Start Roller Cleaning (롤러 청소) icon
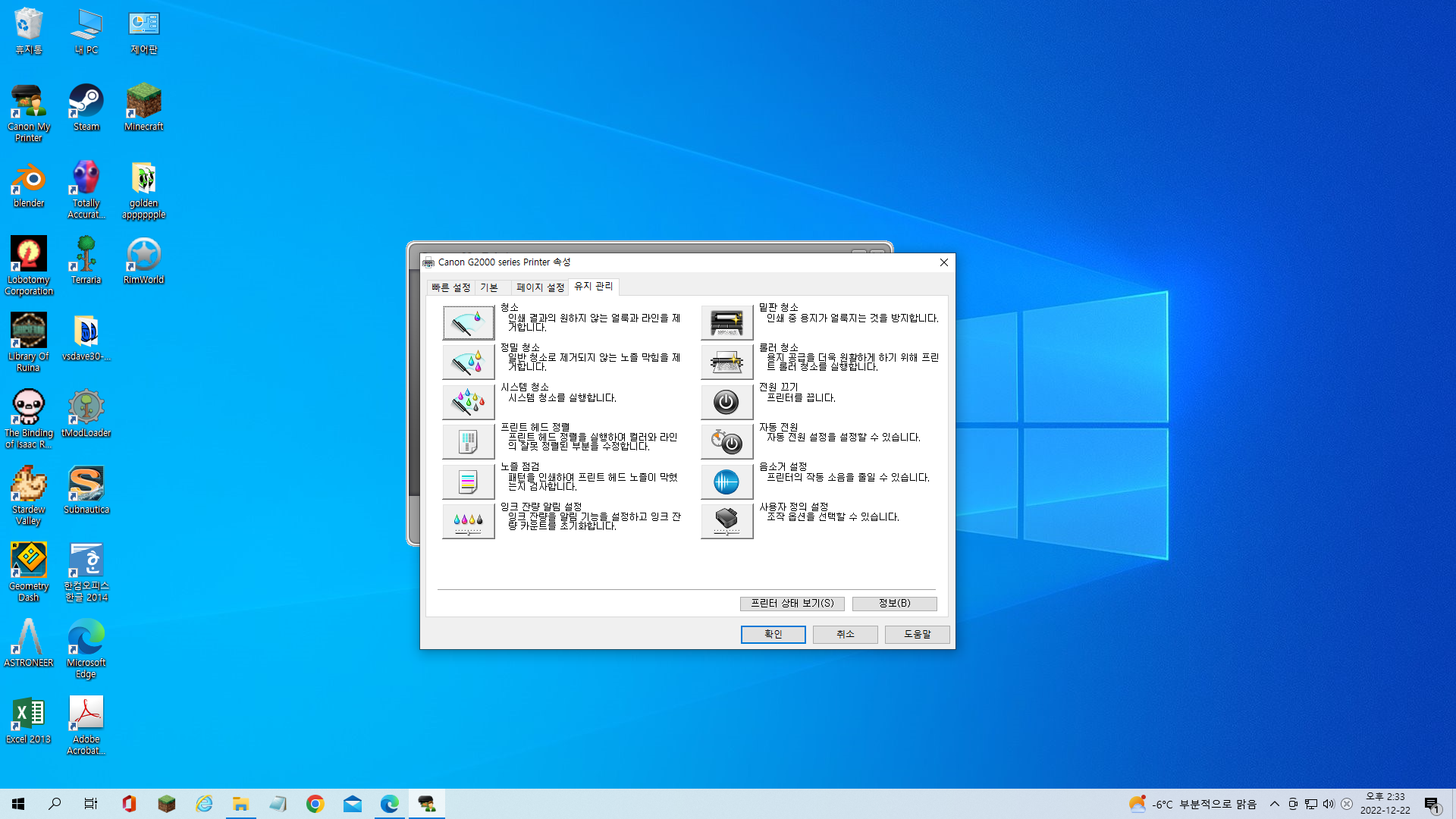Screen dimensions: 1456x819 point(726,362)
